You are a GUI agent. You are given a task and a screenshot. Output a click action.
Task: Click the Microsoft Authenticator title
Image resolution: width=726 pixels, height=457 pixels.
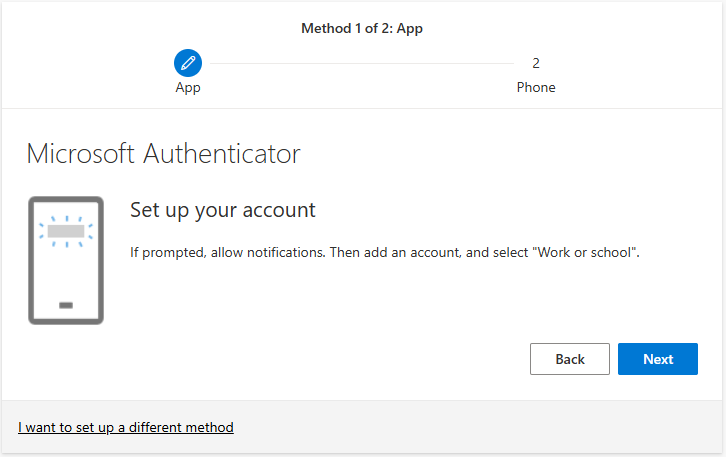pyautogui.click(x=163, y=154)
